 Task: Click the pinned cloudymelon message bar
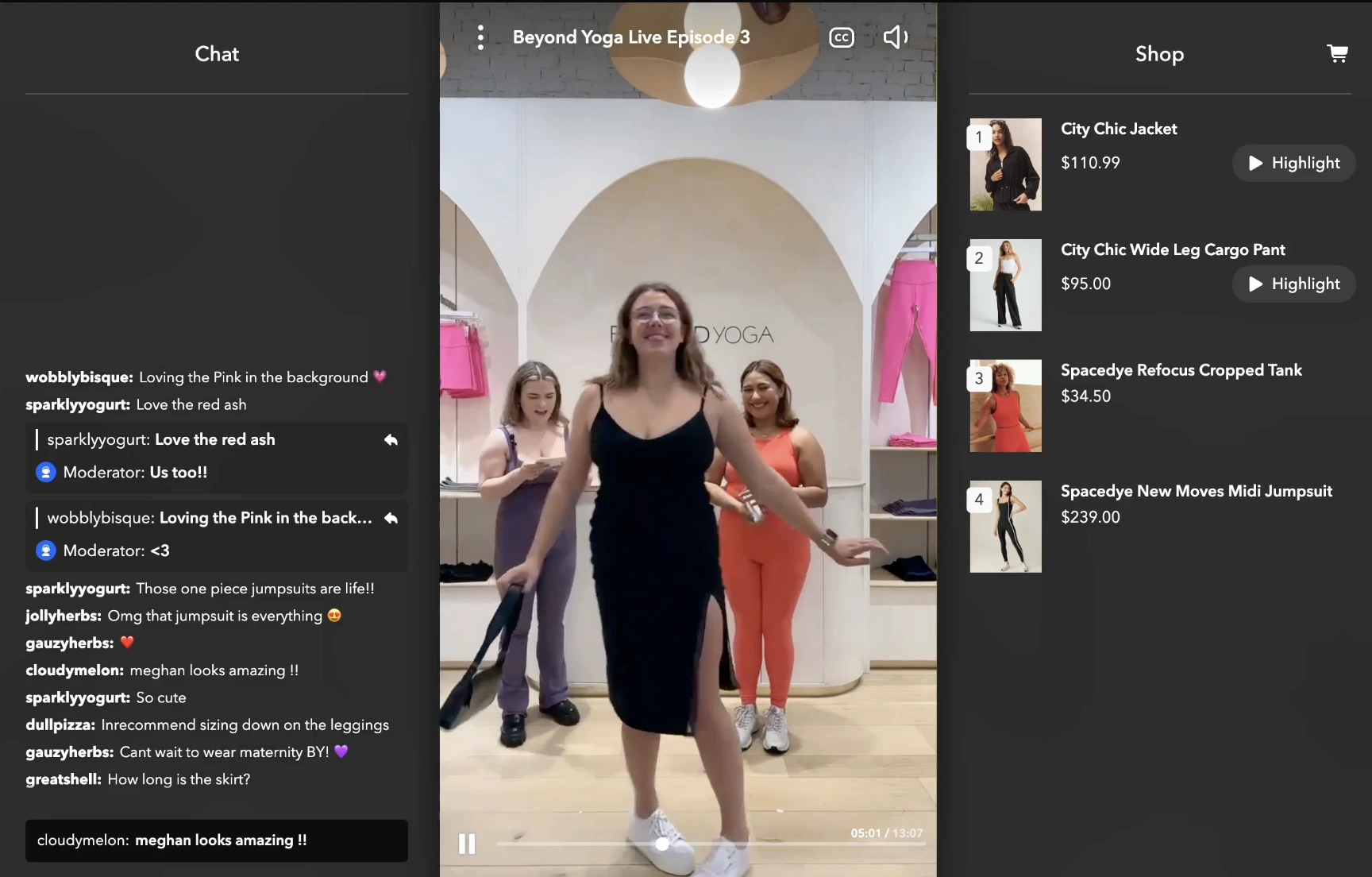click(x=217, y=840)
